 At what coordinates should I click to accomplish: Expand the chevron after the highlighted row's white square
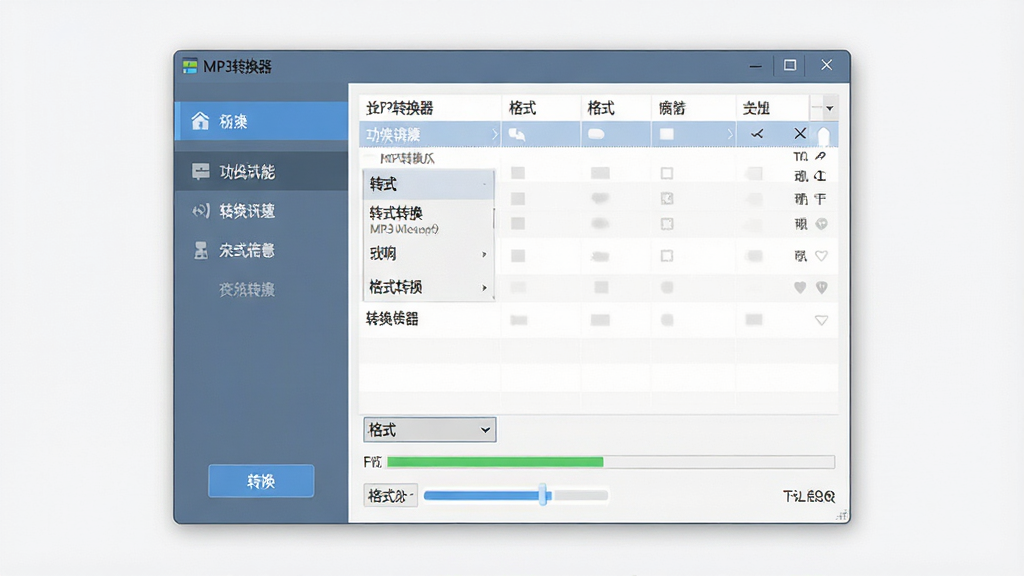pyautogui.click(x=729, y=134)
